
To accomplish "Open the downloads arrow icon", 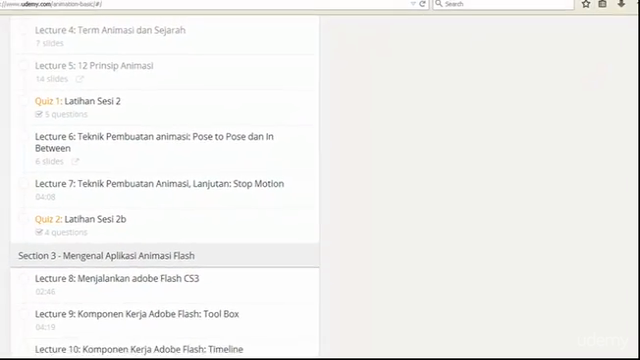I will tap(621, 4).
